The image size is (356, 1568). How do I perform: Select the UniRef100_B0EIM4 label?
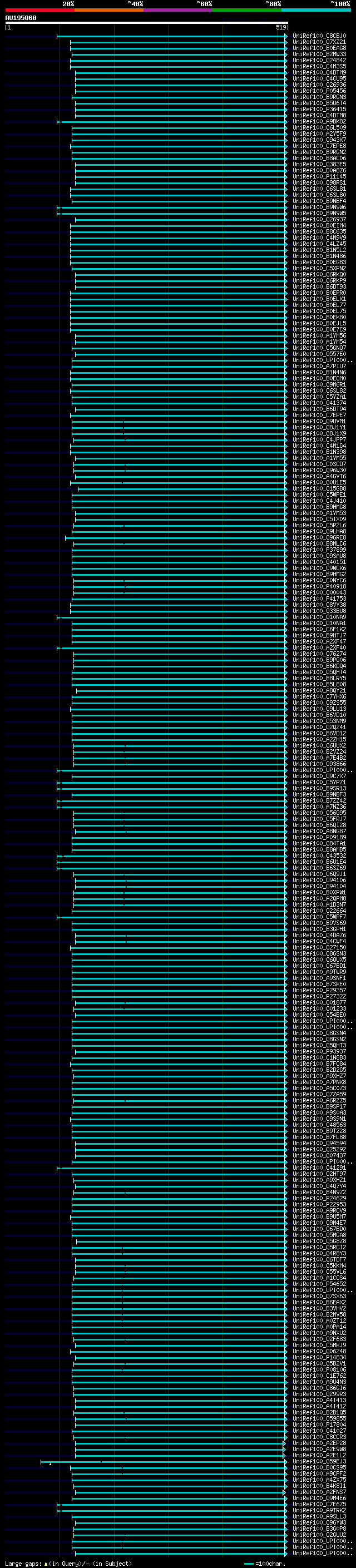pyautogui.click(x=319, y=226)
